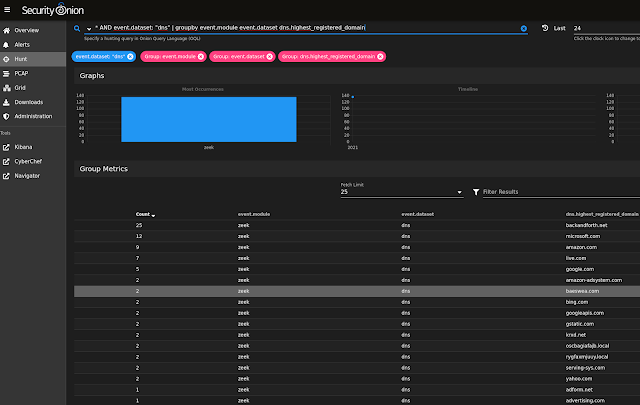Viewport: 640px width, 405px height.
Task: Click the bell icon beside Alerts
Action: 6,45
